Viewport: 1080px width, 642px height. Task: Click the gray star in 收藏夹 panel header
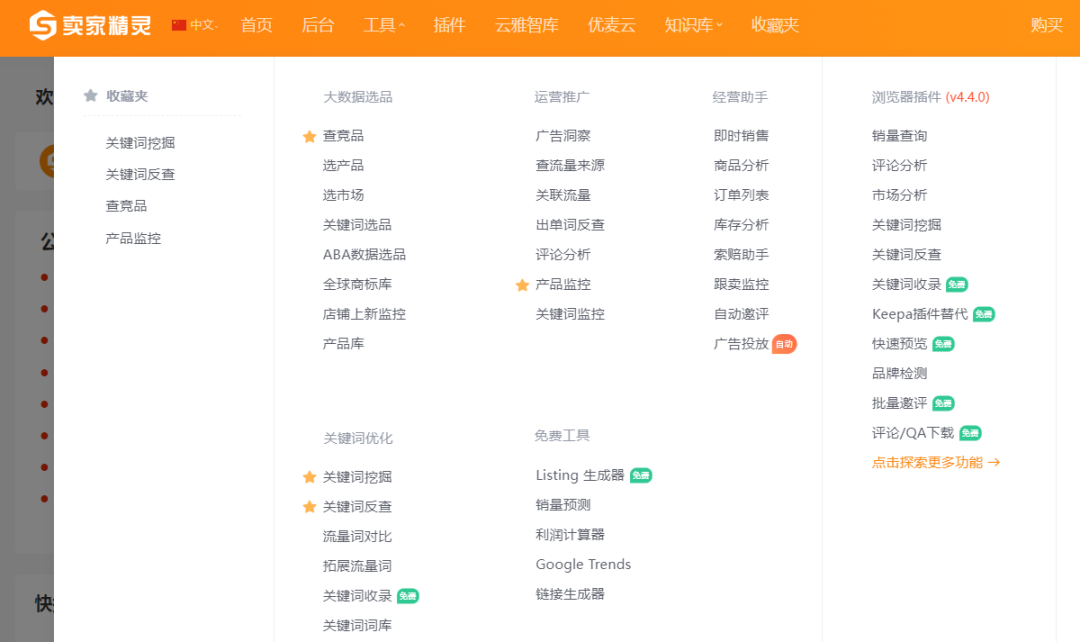pos(91,96)
